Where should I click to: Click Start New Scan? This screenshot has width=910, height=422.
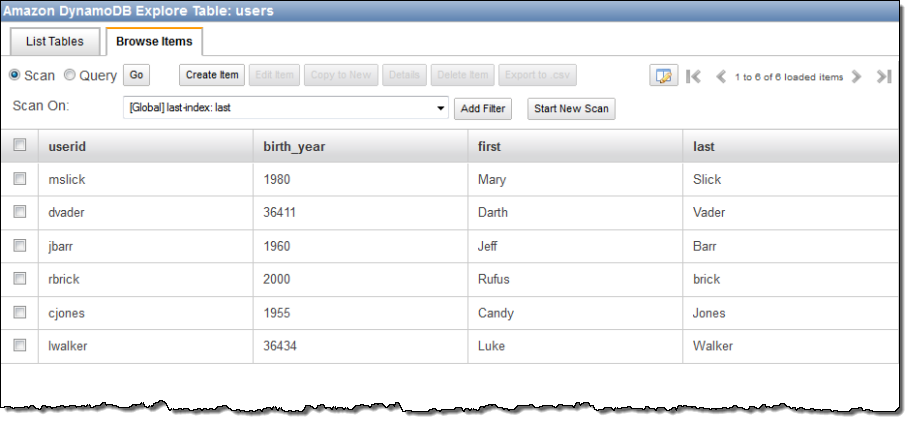(571, 108)
